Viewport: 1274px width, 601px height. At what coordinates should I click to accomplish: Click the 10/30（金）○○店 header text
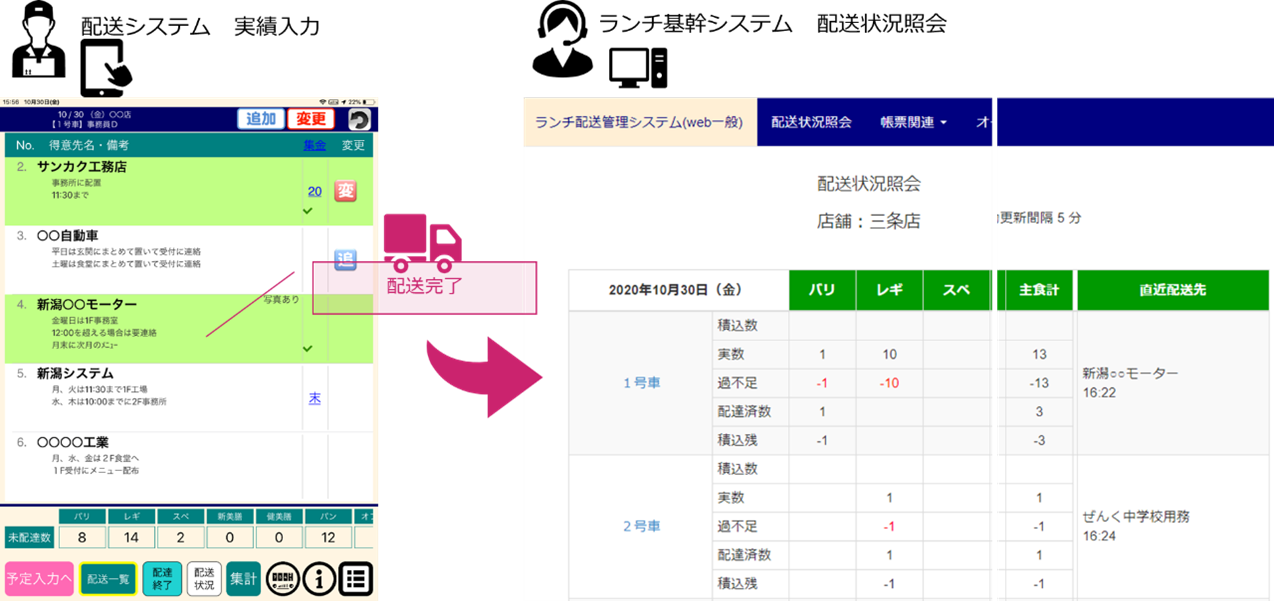95,114
